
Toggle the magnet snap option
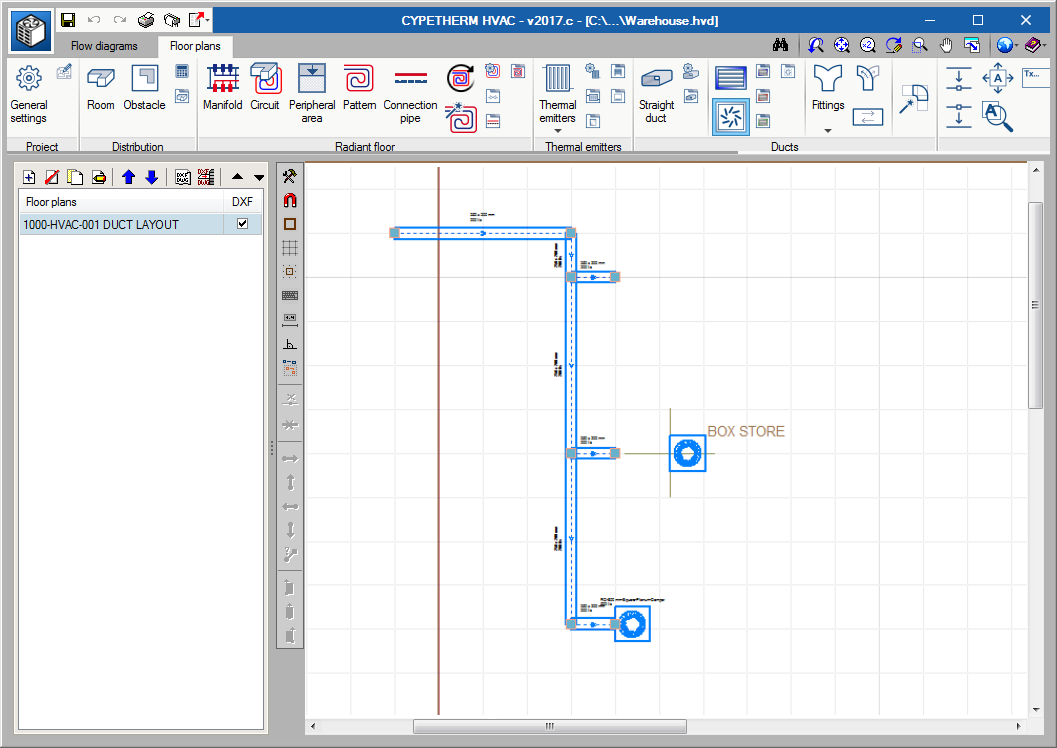290,200
